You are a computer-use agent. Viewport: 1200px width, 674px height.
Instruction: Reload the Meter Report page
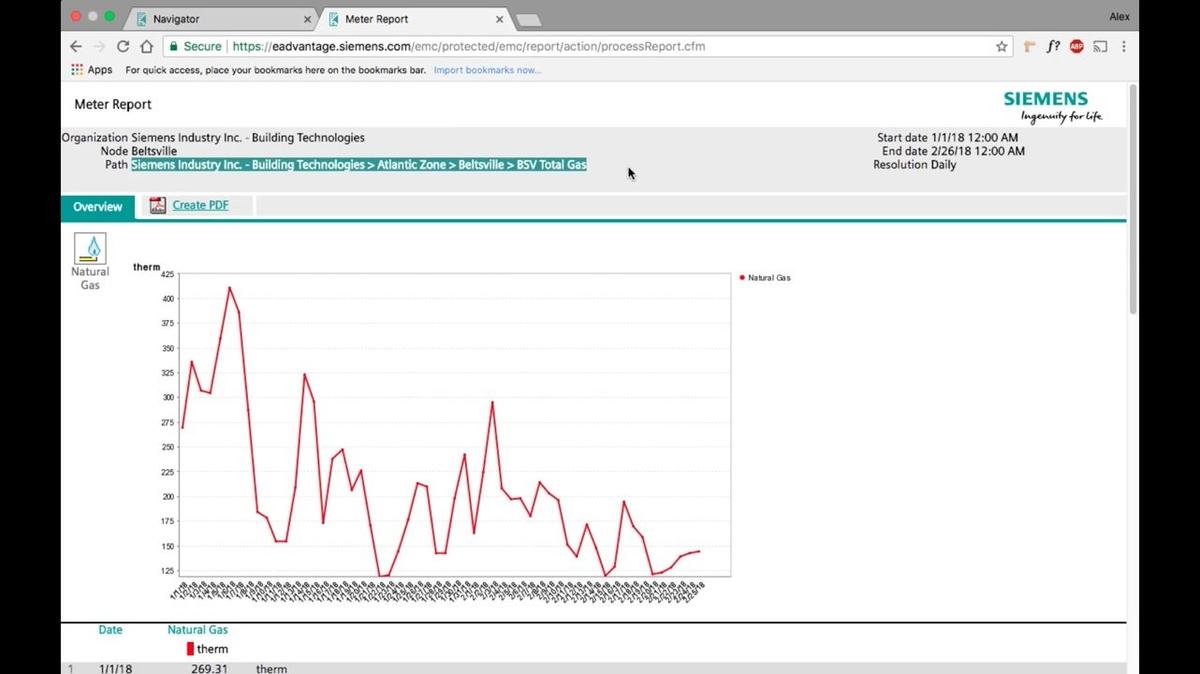123,46
